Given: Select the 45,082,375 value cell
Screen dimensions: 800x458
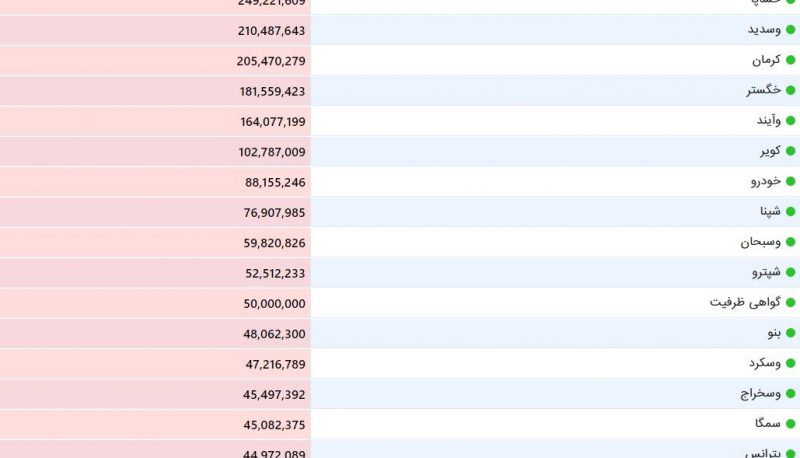Looking at the screenshot, I should click(155, 425).
